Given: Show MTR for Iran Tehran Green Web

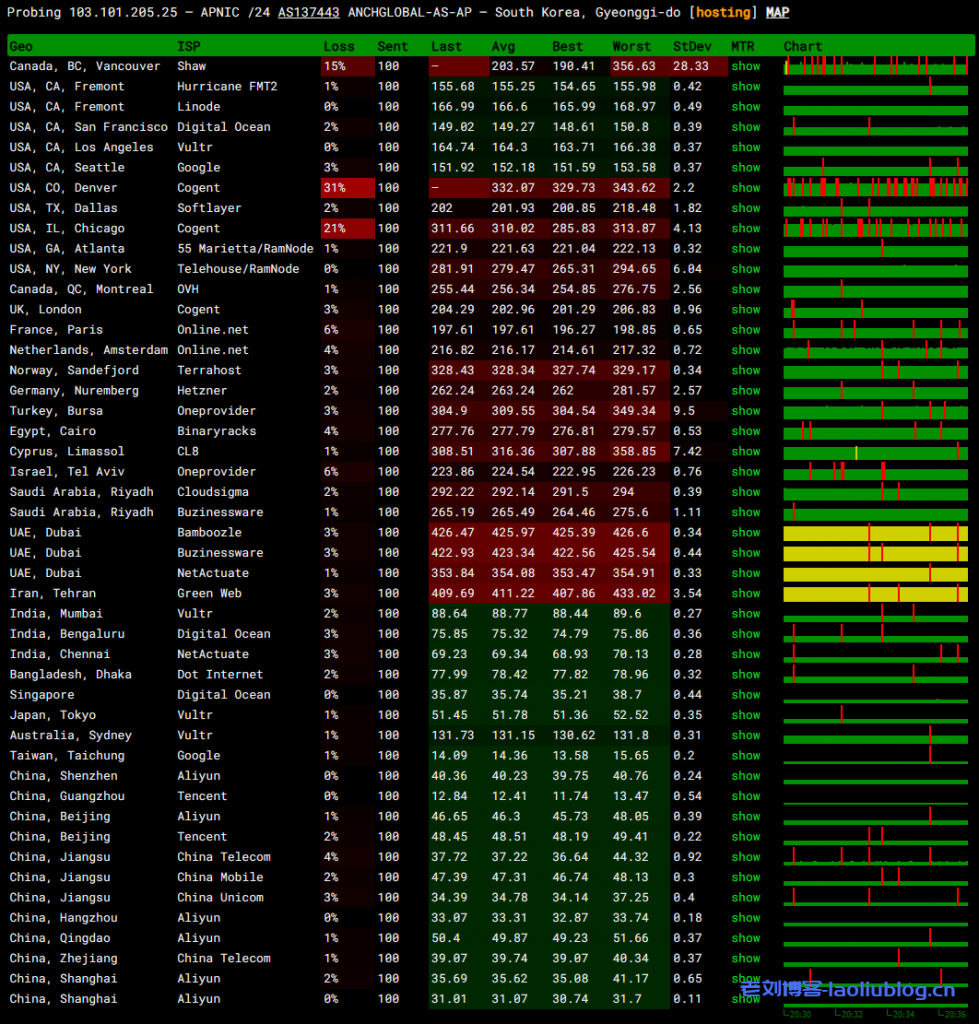Looking at the screenshot, I should coord(745,593).
